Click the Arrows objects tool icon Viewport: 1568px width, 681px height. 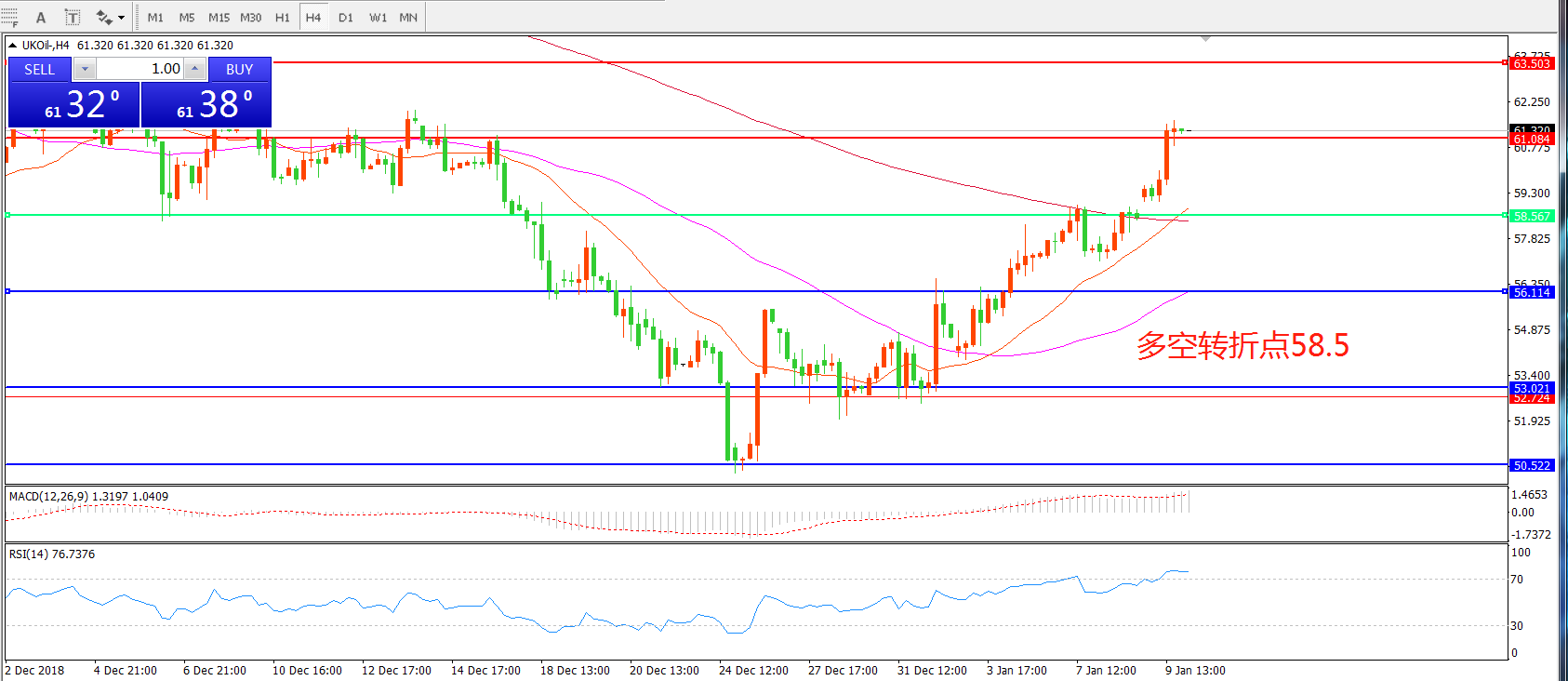(103, 18)
